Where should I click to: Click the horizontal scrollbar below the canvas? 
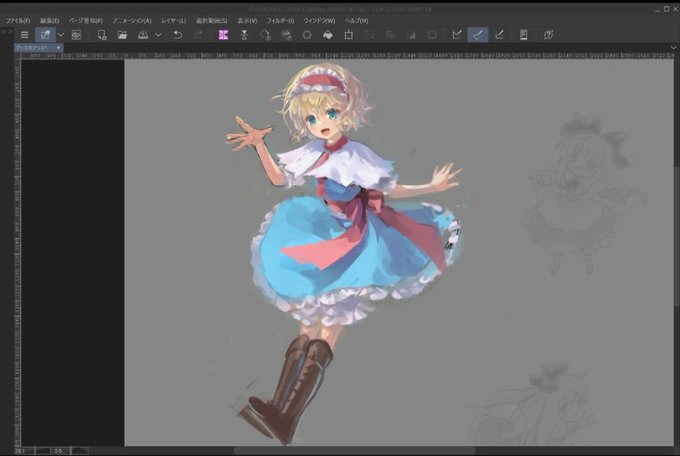point(354,451)
